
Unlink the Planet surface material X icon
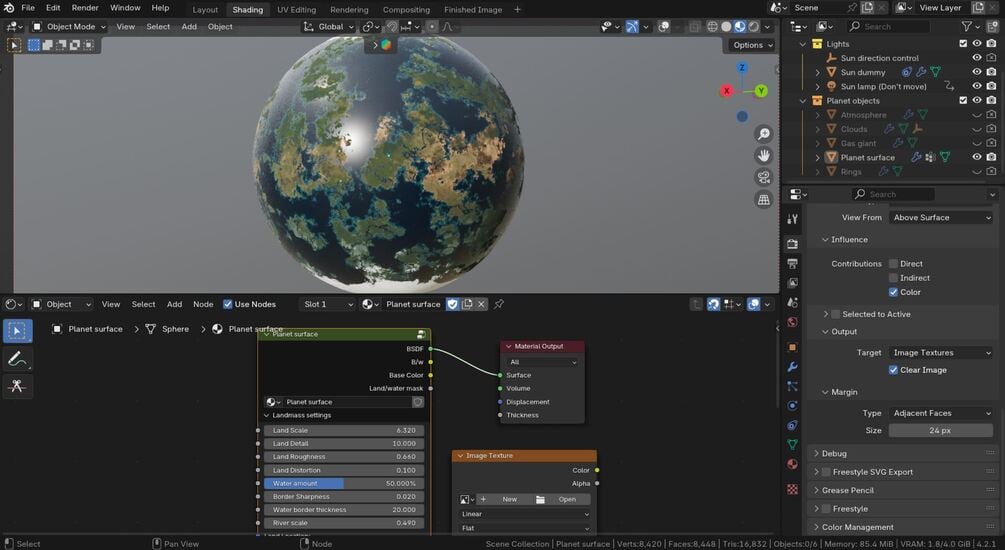(x=481, y=304)
